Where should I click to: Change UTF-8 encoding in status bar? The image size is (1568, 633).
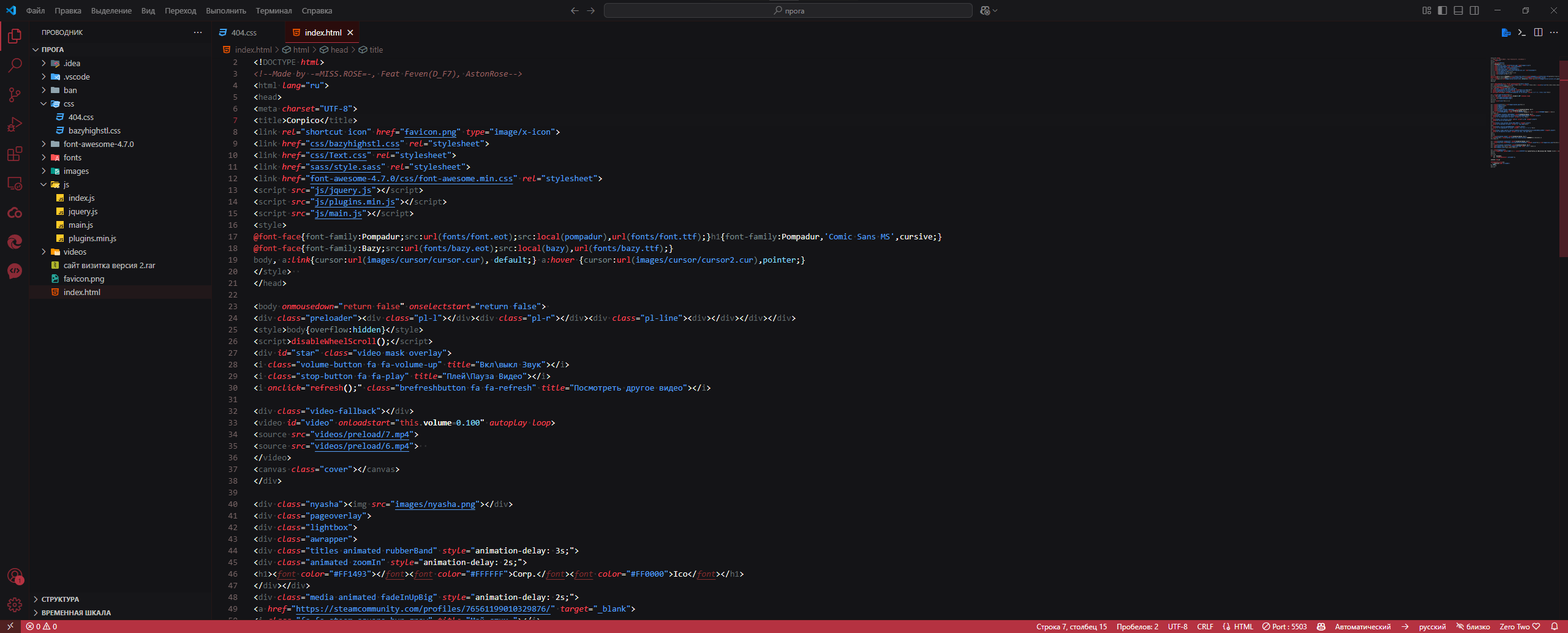click(1177, 626)
